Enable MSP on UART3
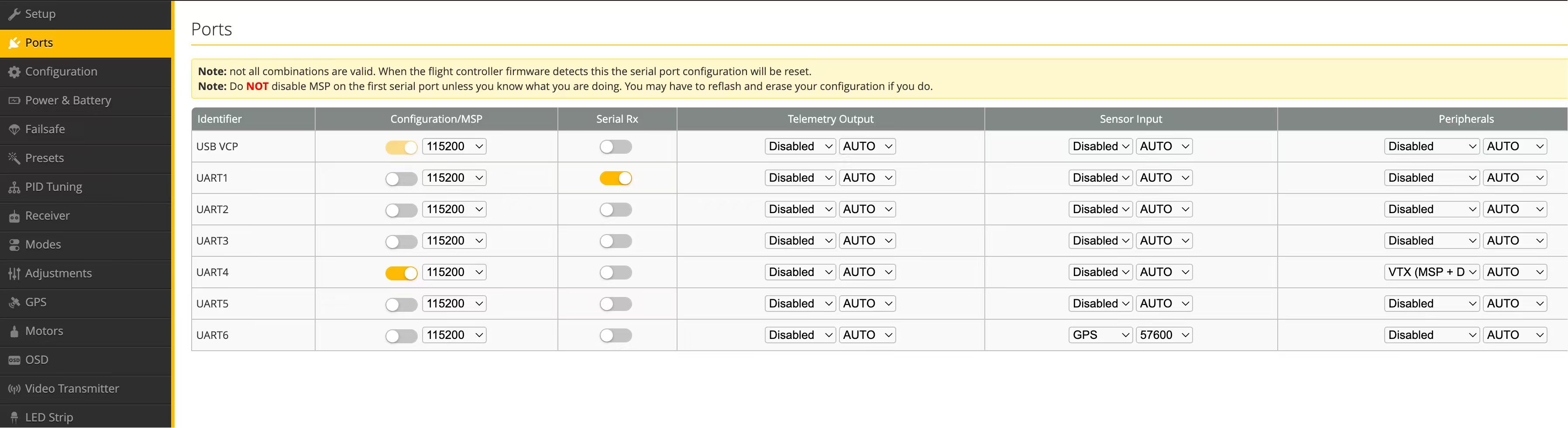This screenshot has height=428, width=1568. click(401, 241)
